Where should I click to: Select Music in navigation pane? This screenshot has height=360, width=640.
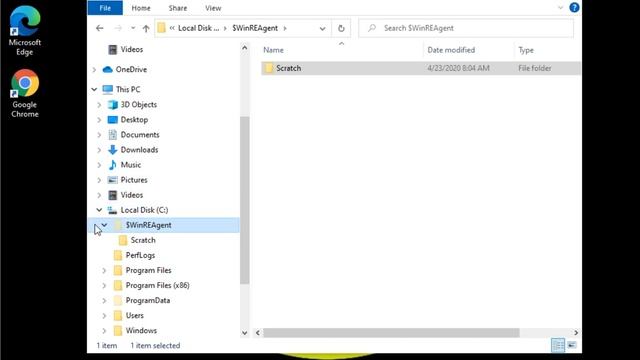tap(131, 165)
